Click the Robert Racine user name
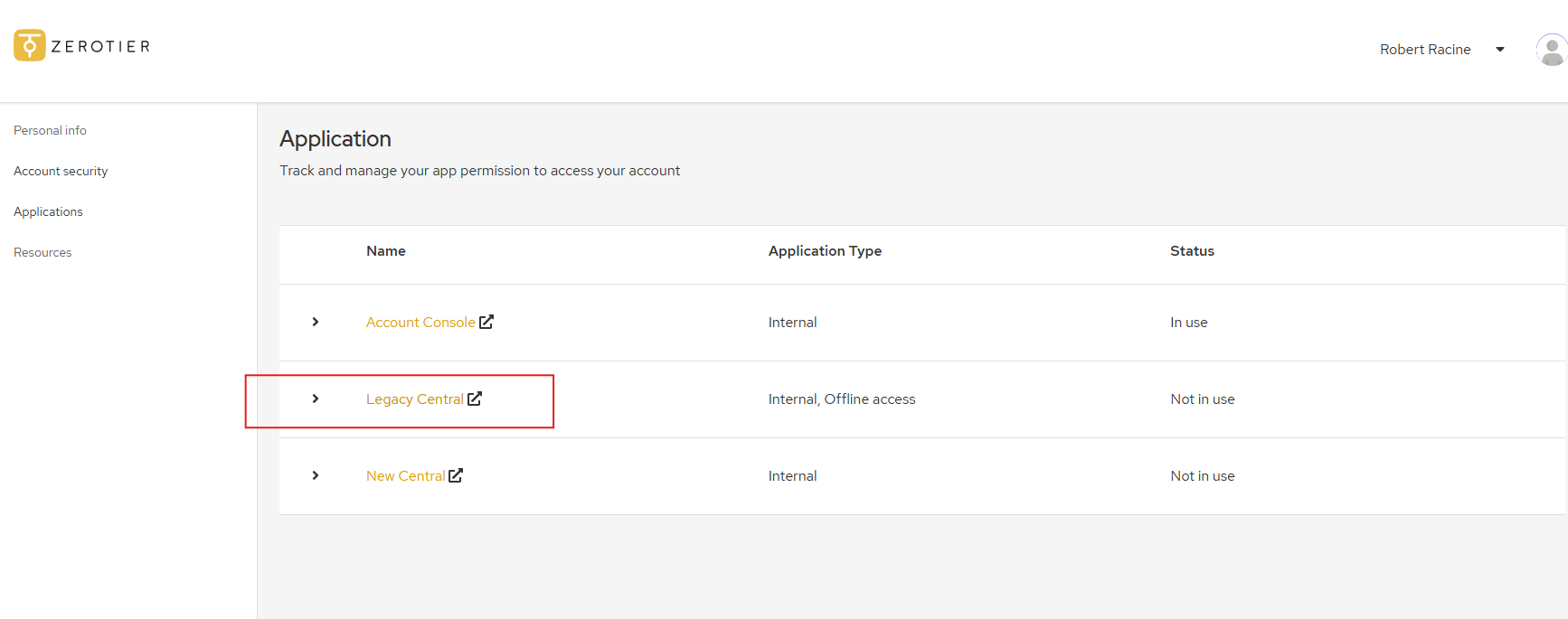 pos(1425,50)
